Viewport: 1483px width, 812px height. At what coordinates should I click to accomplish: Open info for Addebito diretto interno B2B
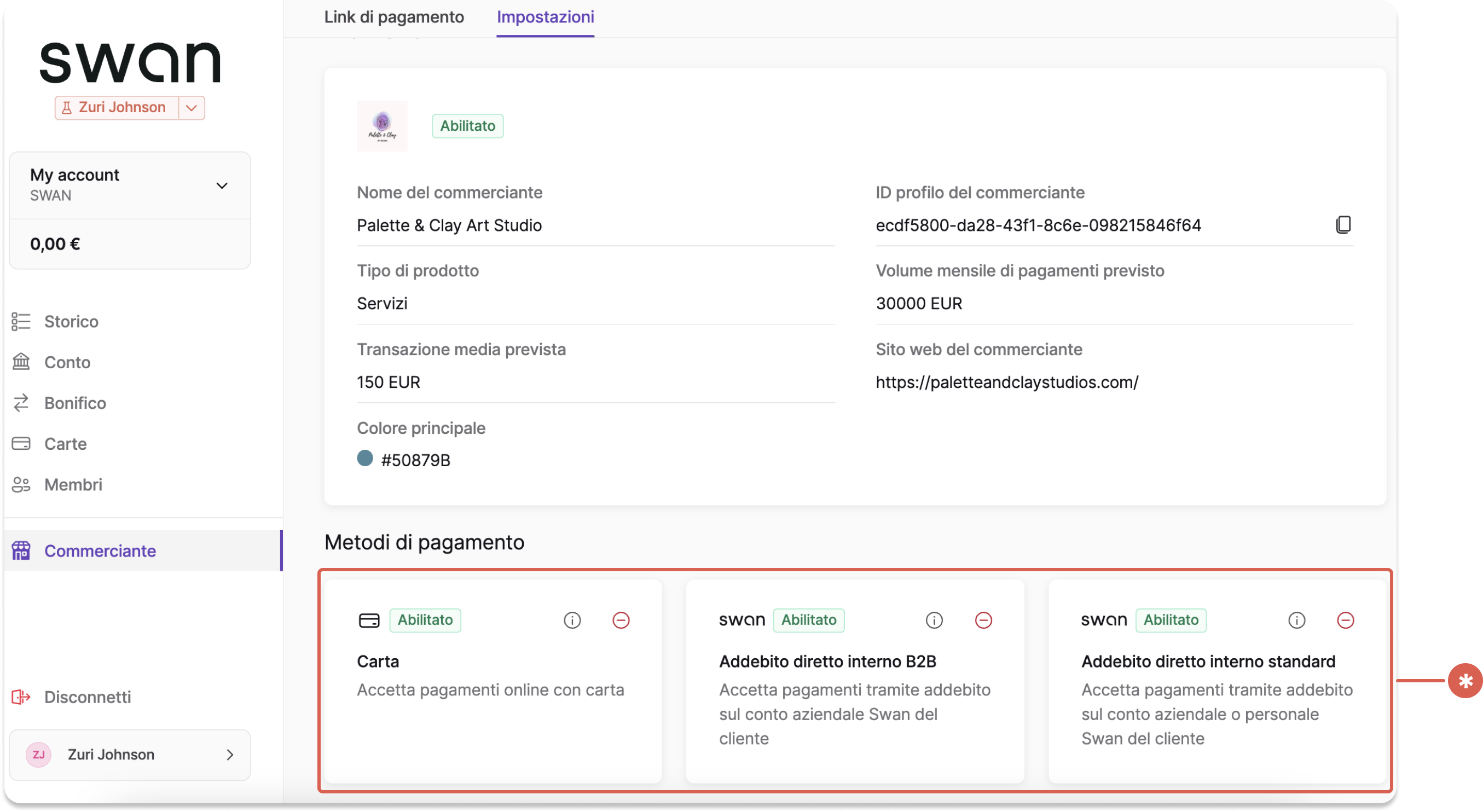934,620
